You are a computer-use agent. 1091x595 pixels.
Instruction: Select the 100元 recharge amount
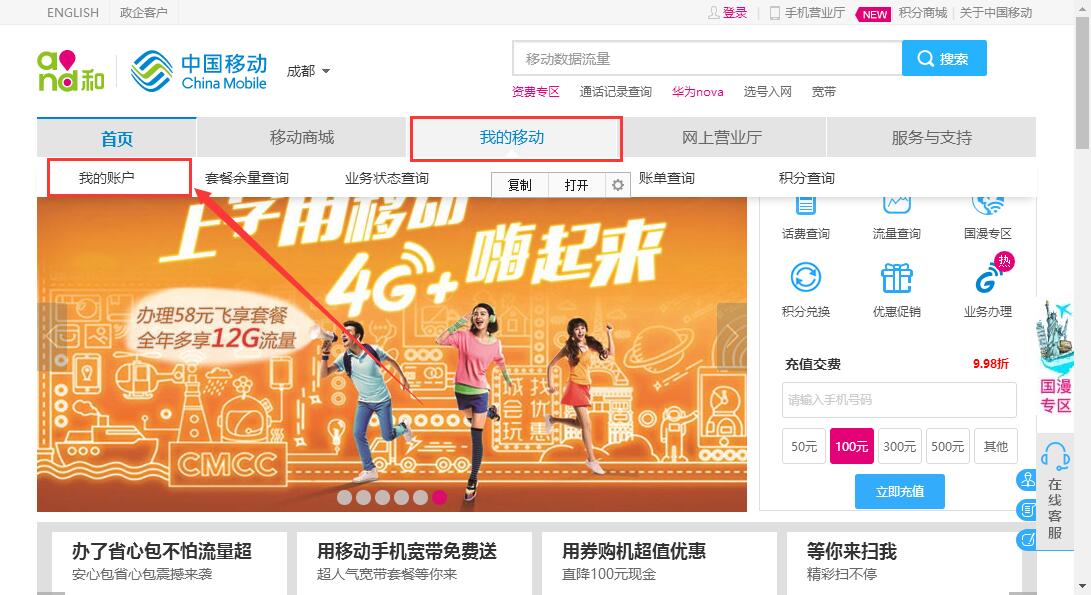[x=852, y=446]
